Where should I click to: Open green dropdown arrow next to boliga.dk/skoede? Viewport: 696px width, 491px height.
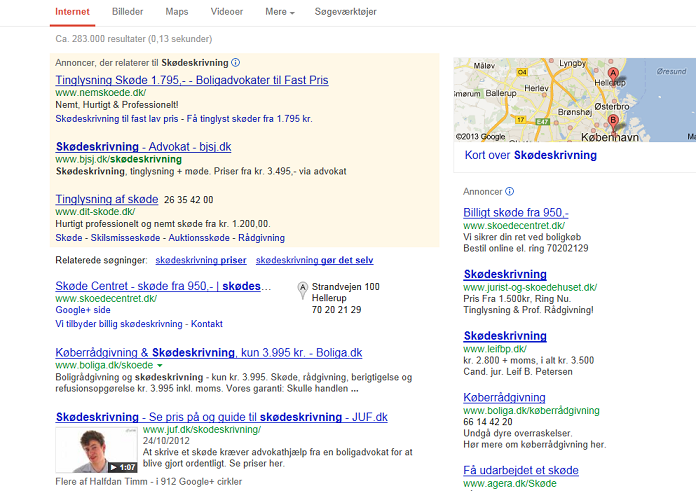coord(159,366)
